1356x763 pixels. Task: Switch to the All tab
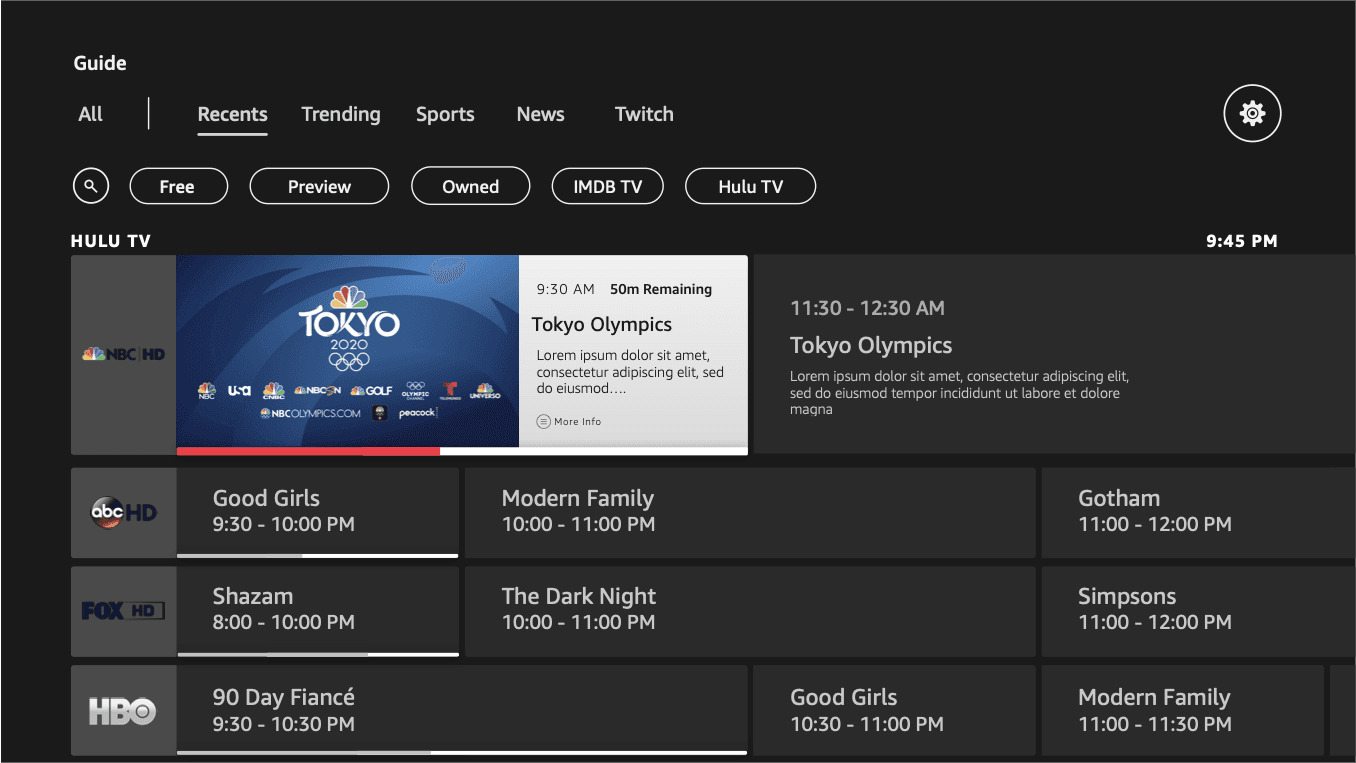point(91,114)
